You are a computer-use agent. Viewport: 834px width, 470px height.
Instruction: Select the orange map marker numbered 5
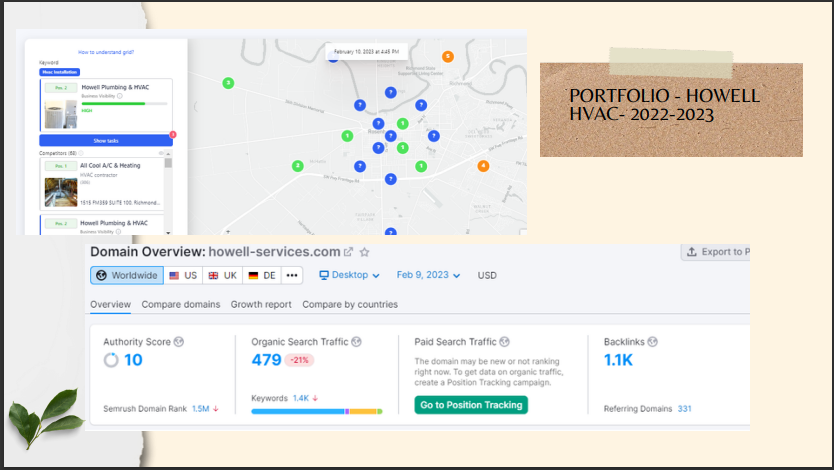(x=448, y=56)
